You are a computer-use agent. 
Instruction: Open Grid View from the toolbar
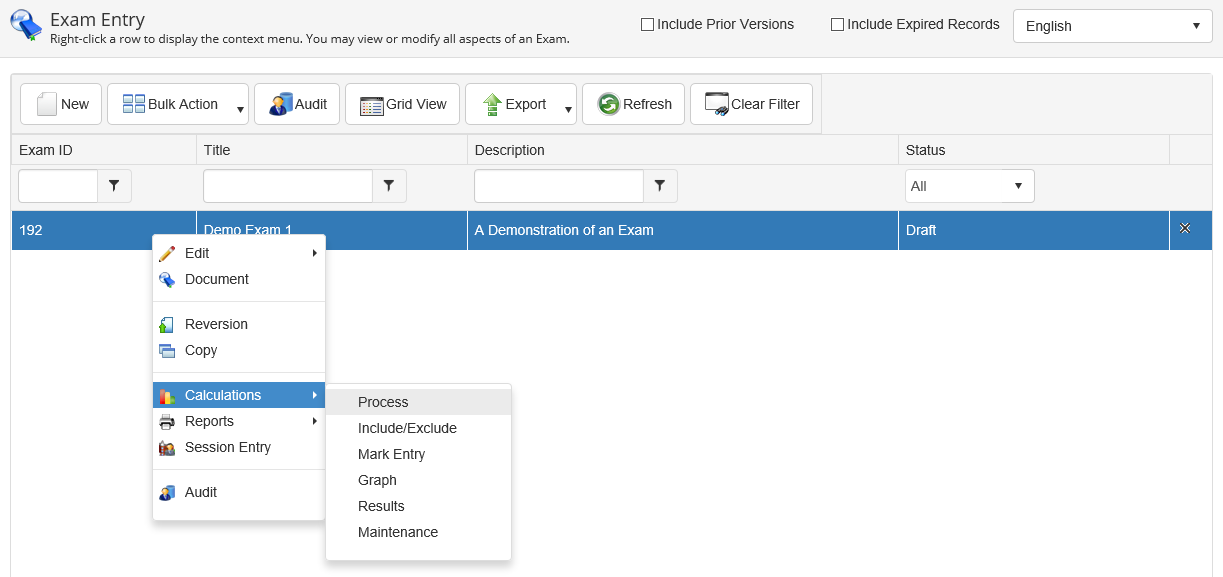point(402,104)
